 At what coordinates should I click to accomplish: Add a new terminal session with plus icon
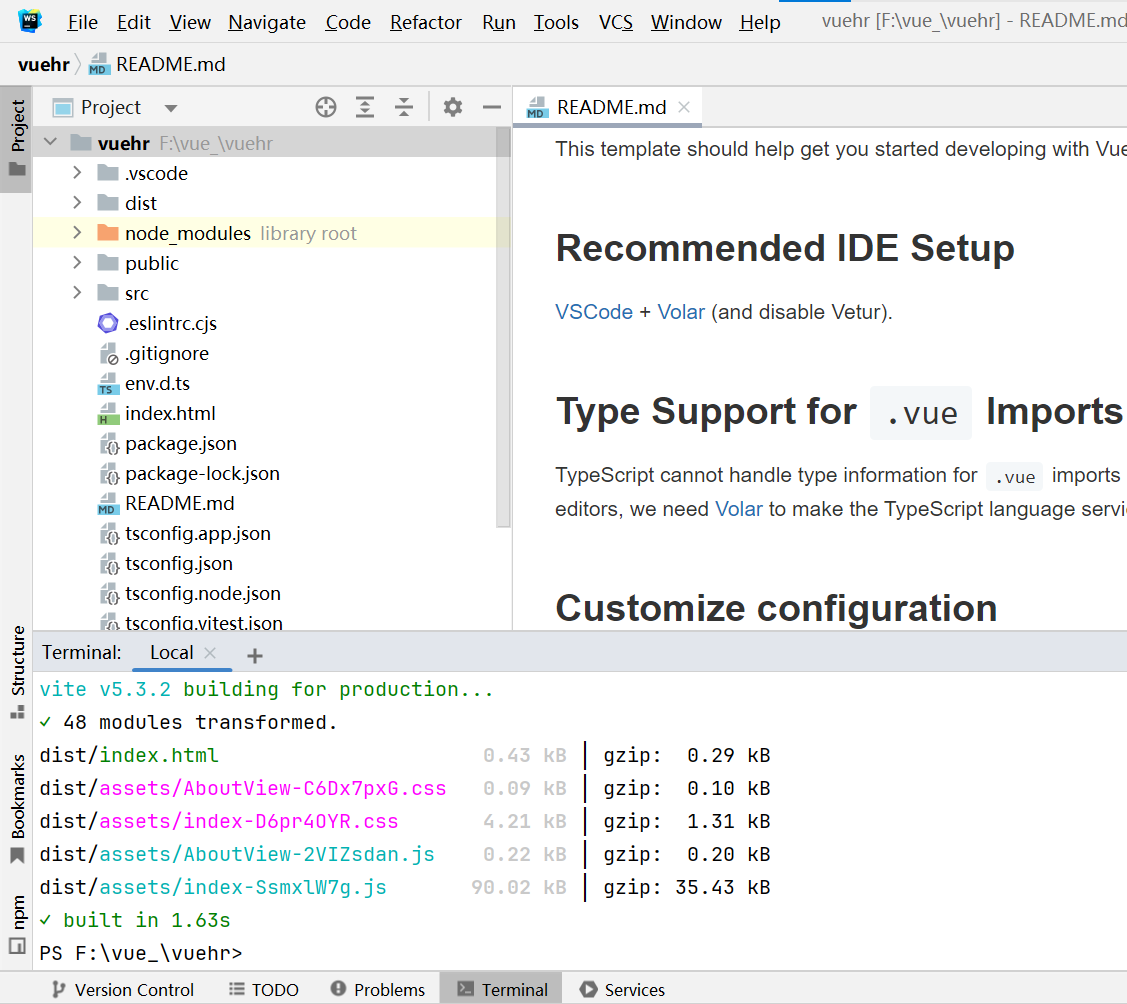click(254, 655)
